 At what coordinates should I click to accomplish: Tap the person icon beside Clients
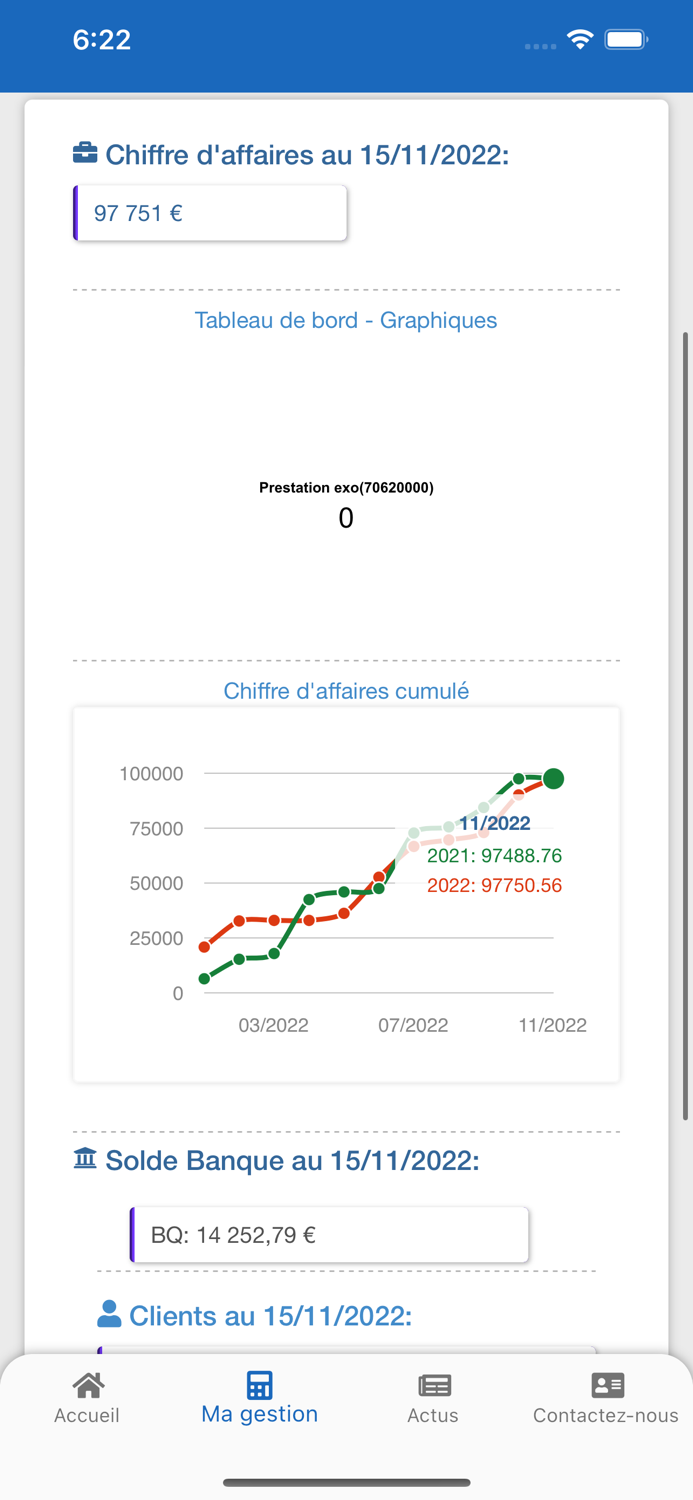[x=109, y=1314]
